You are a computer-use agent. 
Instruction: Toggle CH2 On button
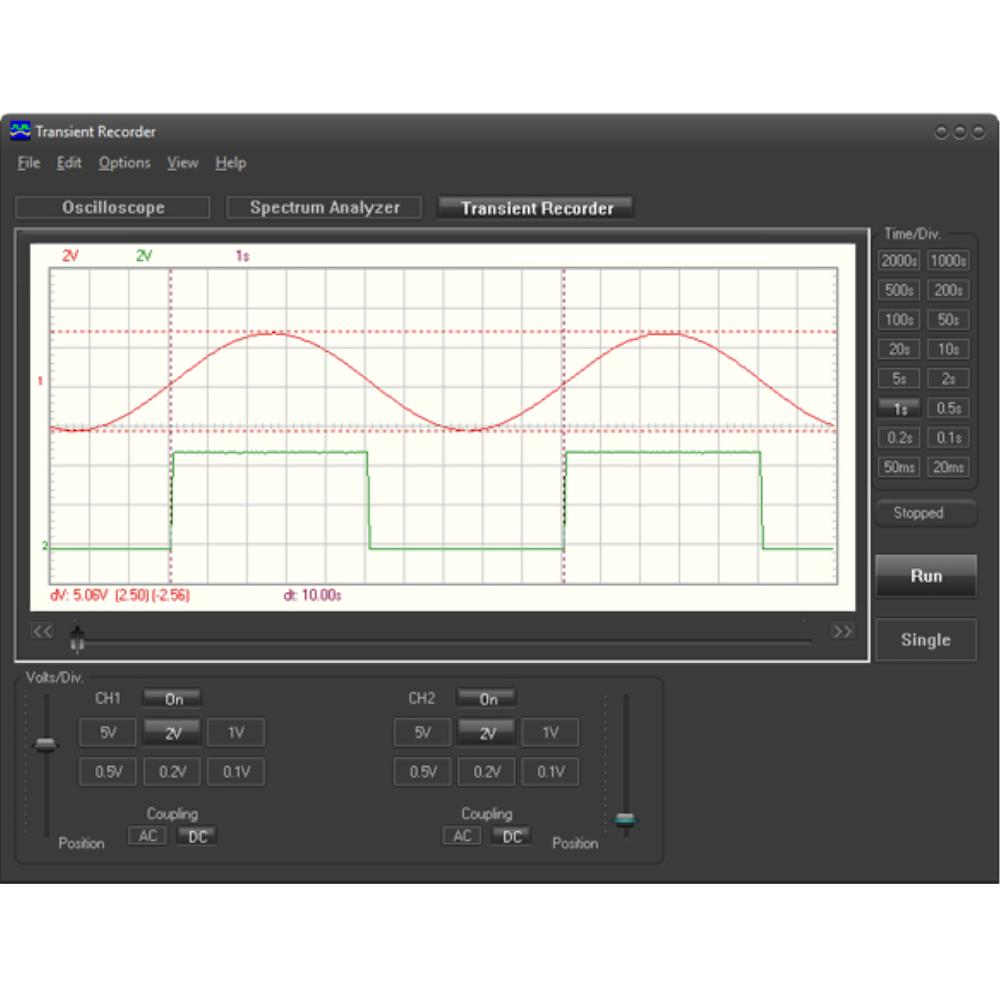(x=487, y=699)
